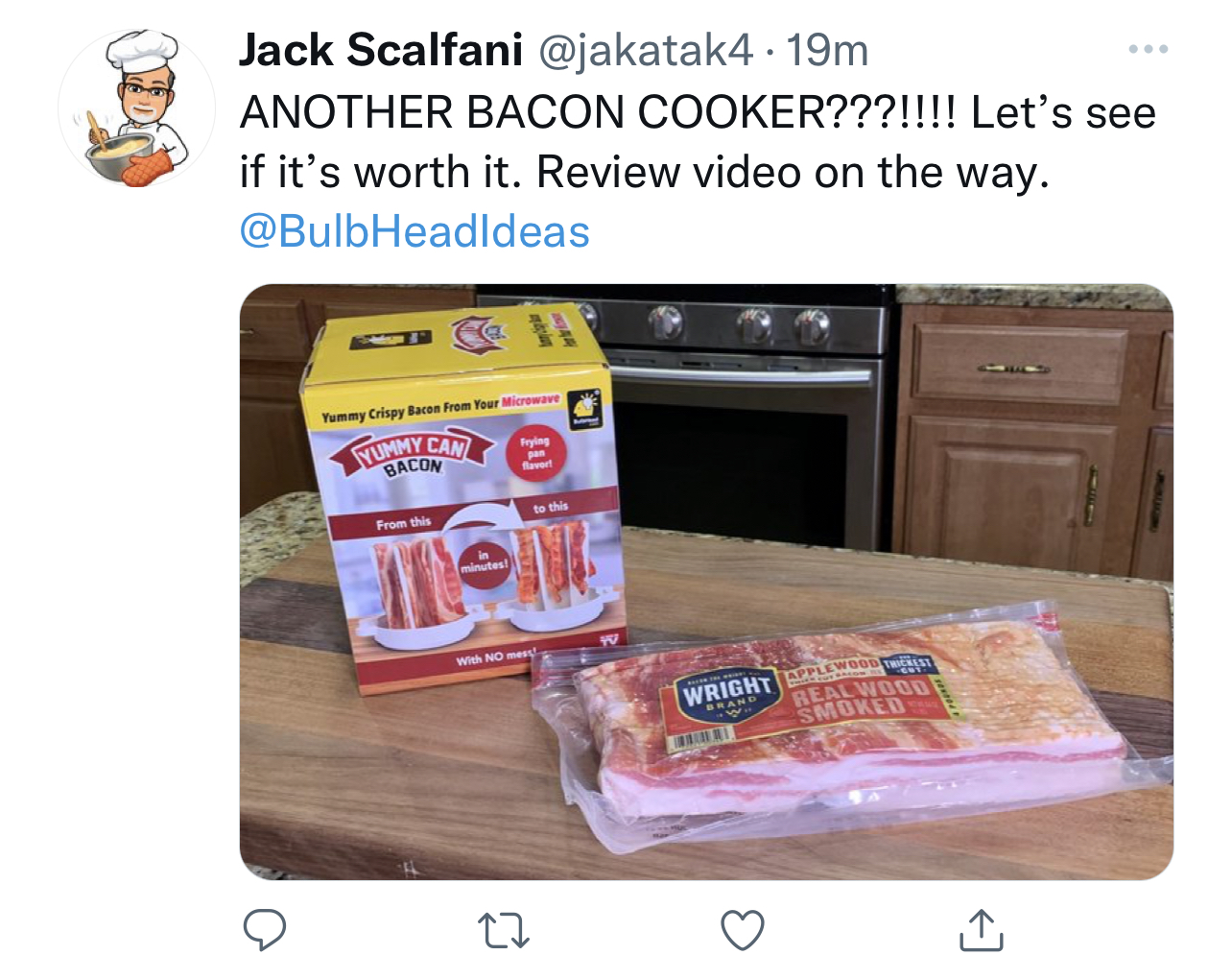1232x979 pixels.
Task: Visit Jack Scalfani's profile via display name
Action: click(380, 50)
